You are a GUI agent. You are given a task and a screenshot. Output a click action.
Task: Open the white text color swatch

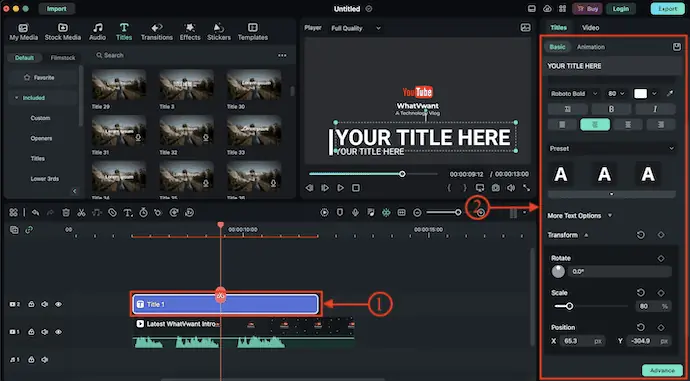click(x=640, y=94)
